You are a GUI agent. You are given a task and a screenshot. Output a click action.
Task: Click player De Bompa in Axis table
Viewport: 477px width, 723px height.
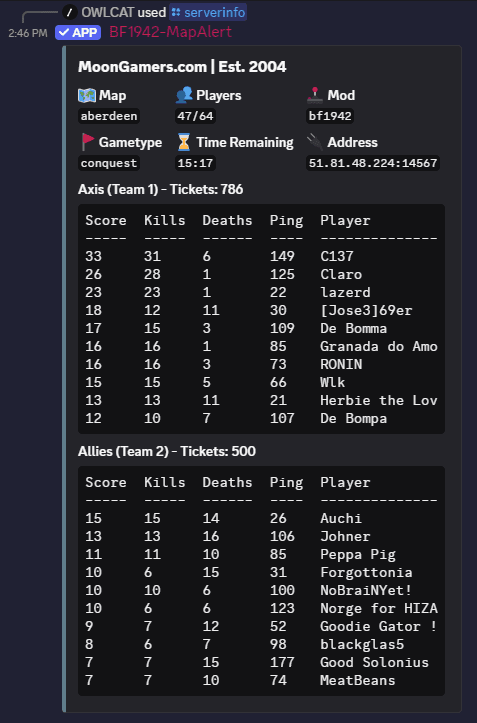(x=354, y=419)
